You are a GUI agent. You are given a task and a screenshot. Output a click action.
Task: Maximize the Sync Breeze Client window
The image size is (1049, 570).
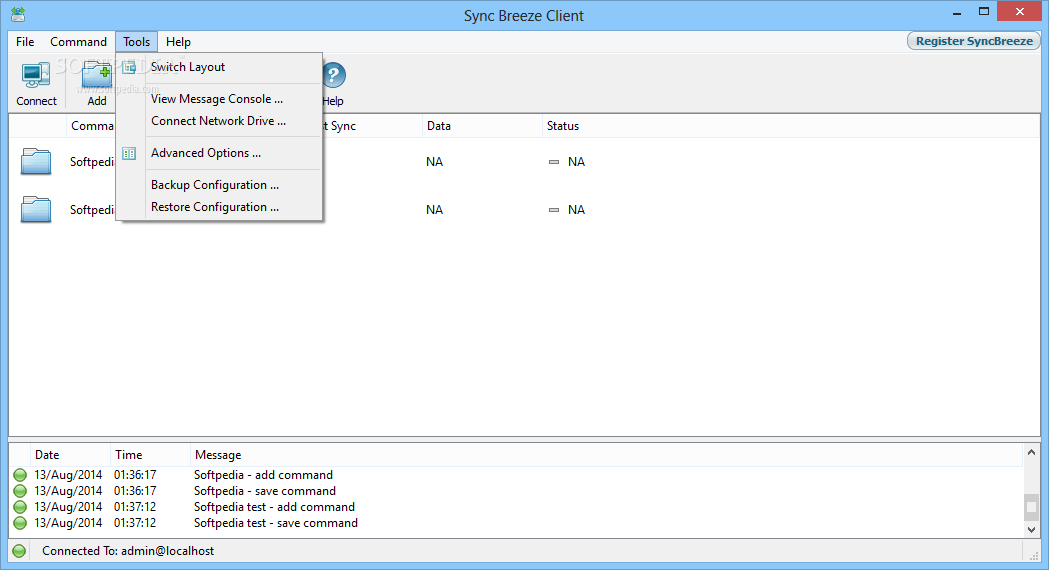tap(983, 11)
